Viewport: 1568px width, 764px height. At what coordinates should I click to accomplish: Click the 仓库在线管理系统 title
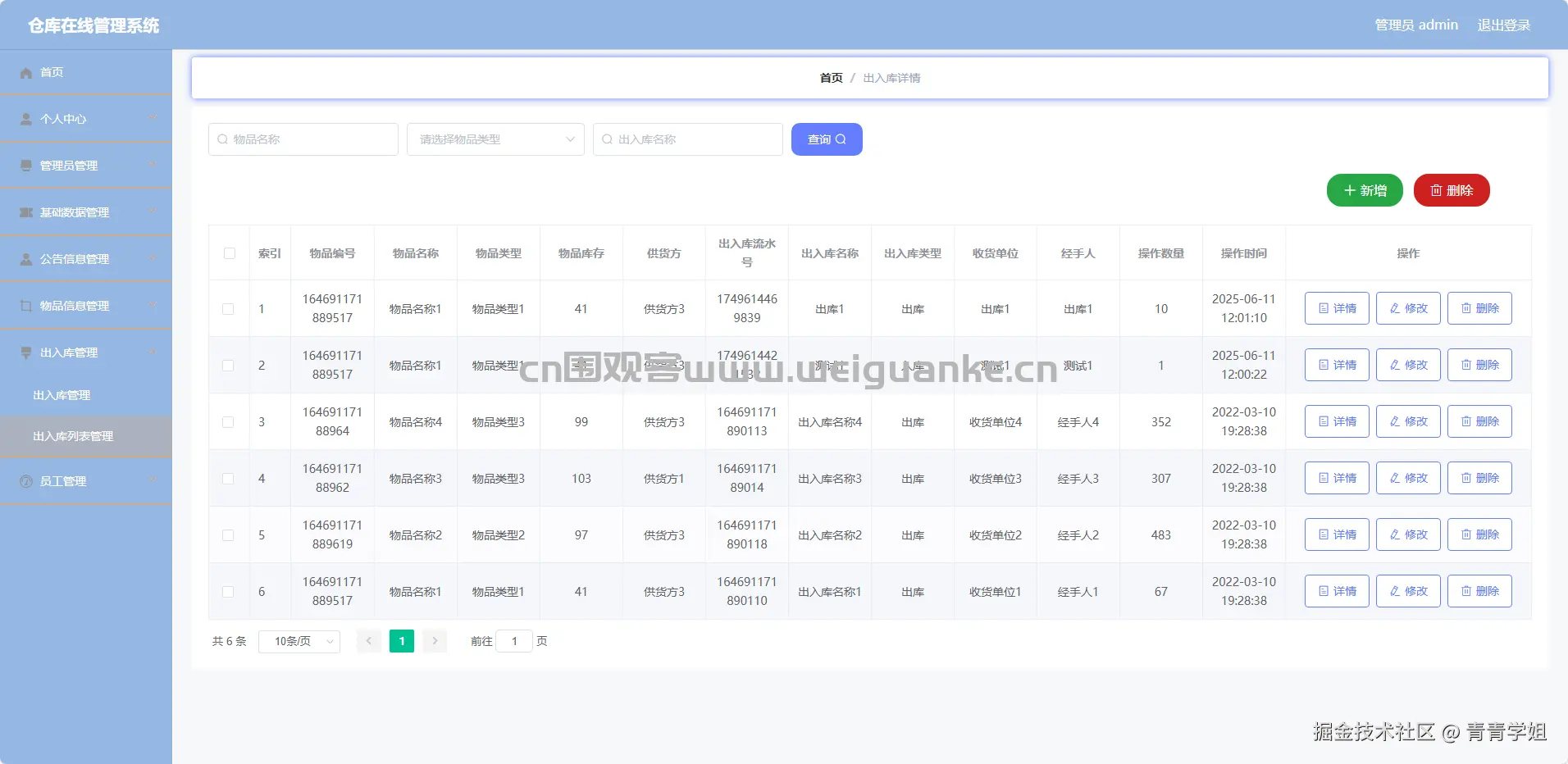tap(94, 26)
